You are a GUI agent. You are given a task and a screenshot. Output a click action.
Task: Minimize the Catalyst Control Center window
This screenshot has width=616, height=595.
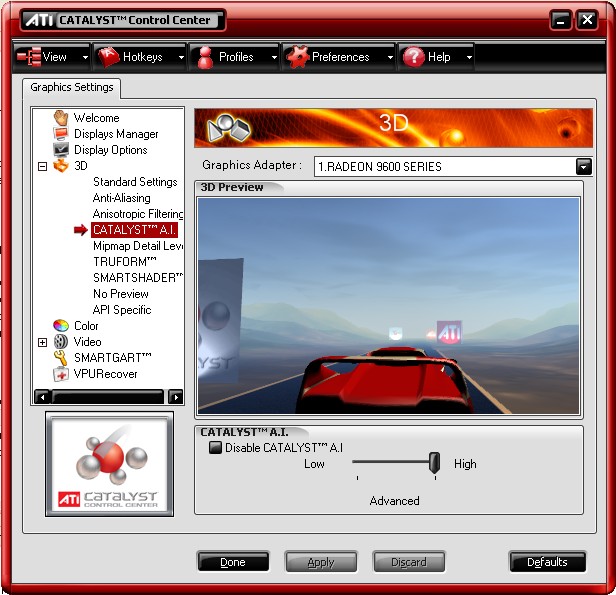[x=561, y=20]
